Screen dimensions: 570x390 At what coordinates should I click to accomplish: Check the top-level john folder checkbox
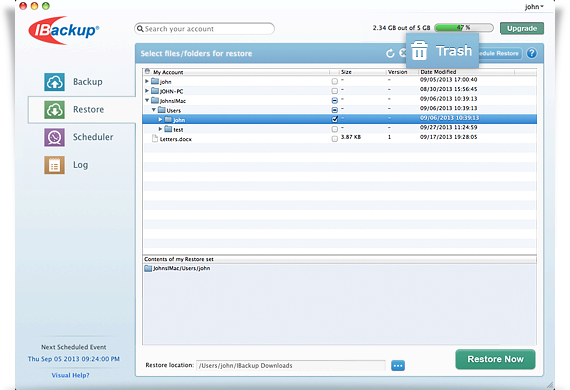334,81
